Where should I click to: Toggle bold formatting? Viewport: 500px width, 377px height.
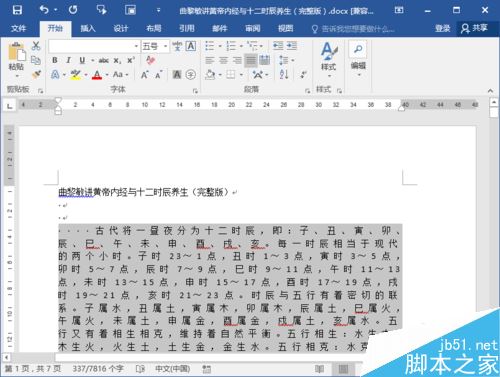[55, 60]
